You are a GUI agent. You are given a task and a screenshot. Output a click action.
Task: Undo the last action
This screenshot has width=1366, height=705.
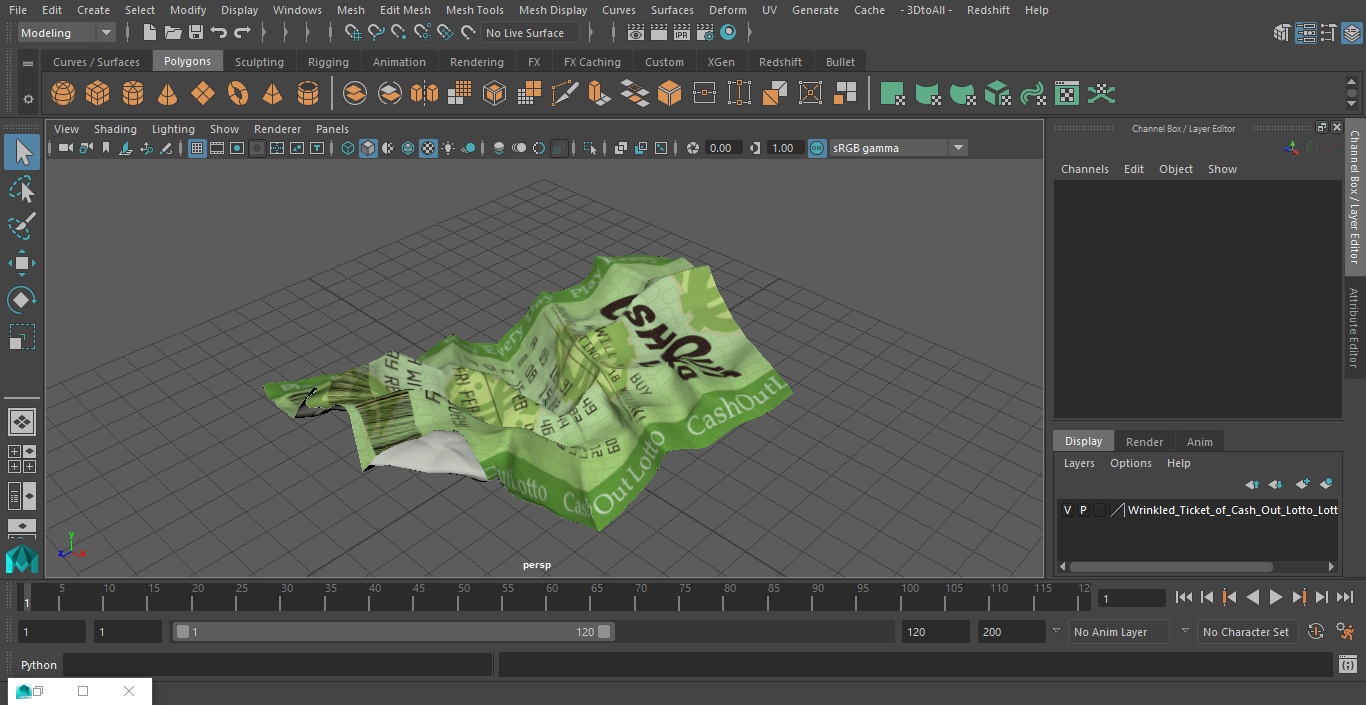[219, 33]
